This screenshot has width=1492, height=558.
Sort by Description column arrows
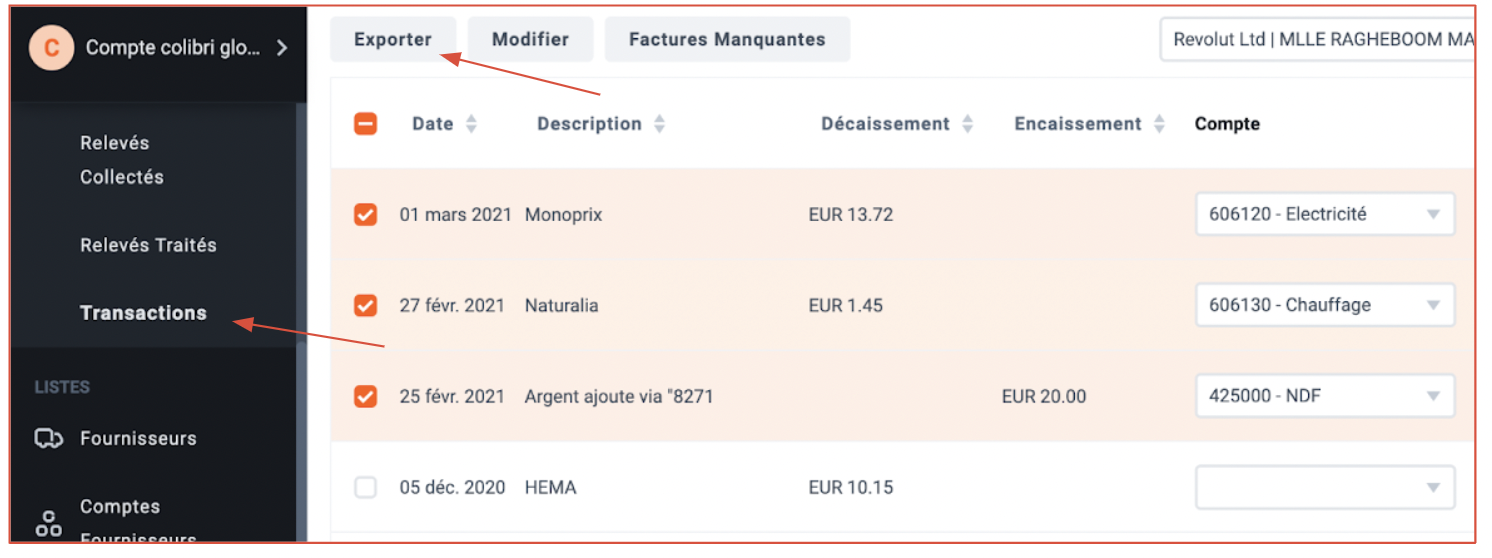(659, 124)
